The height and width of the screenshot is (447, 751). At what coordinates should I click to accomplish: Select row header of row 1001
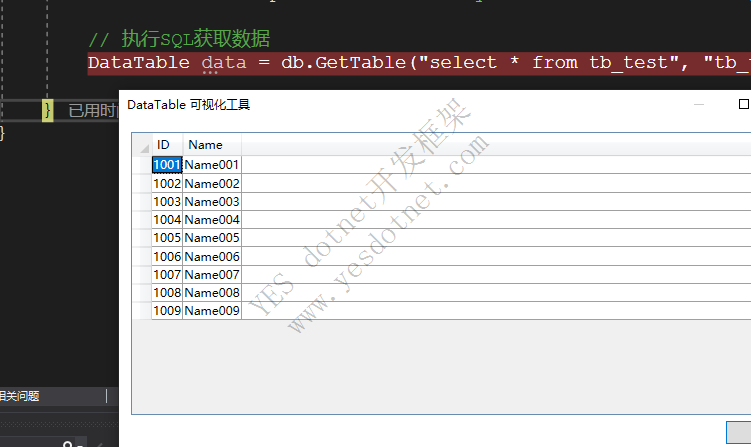[x=142, y=165]
